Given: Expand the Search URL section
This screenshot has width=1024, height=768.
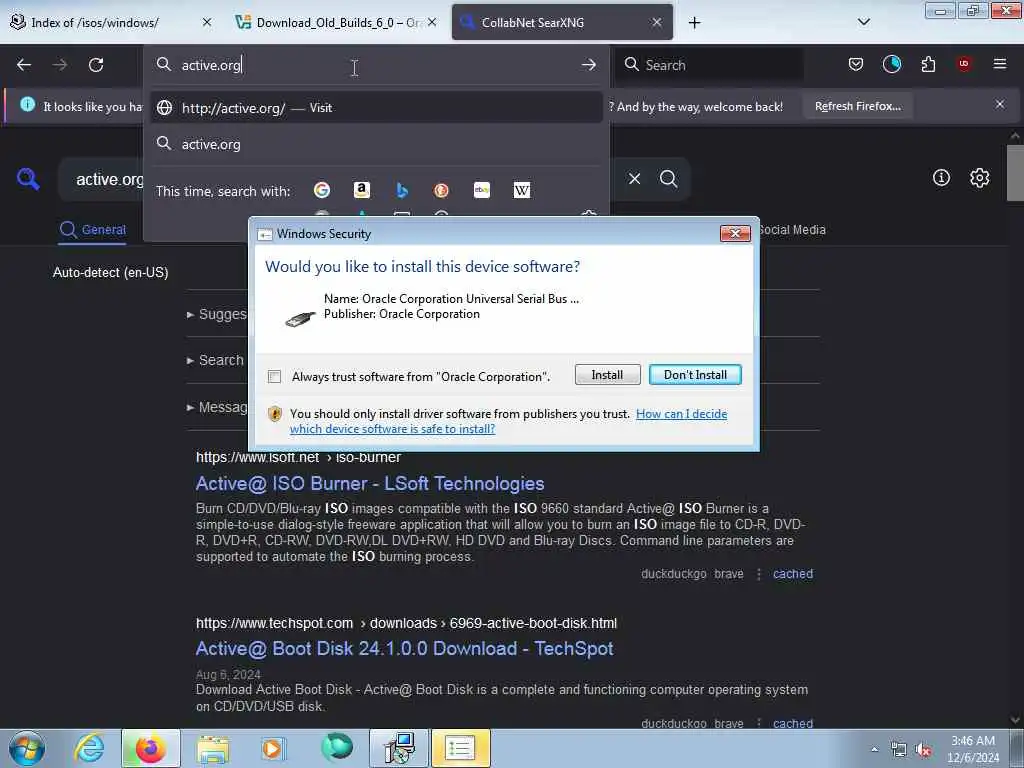Looking at the screenshot, I should [x=216, y=360].
